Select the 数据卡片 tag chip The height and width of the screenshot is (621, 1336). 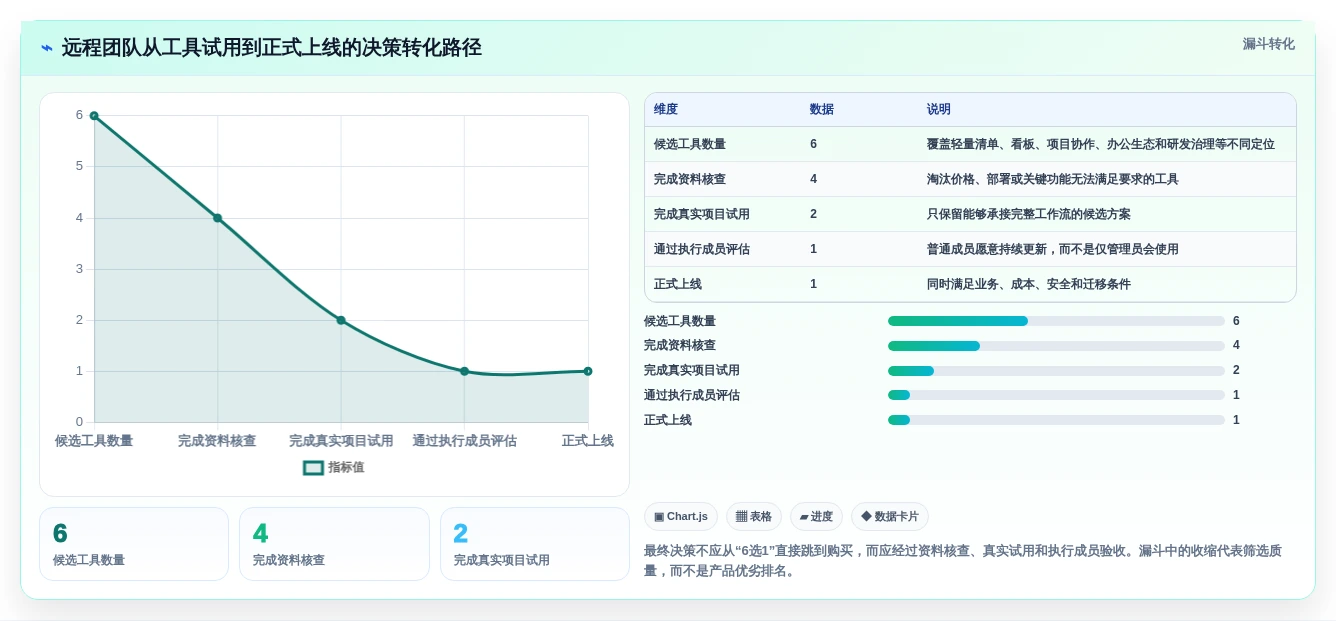point(890,516)
